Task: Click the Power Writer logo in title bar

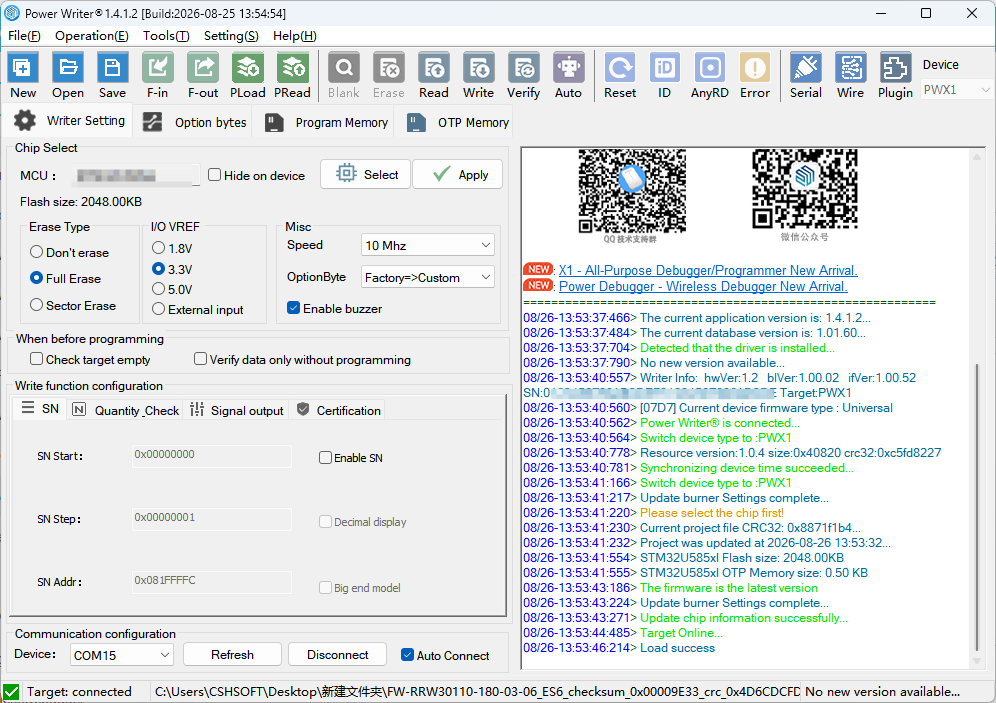Action: click(x=12, y=13)
